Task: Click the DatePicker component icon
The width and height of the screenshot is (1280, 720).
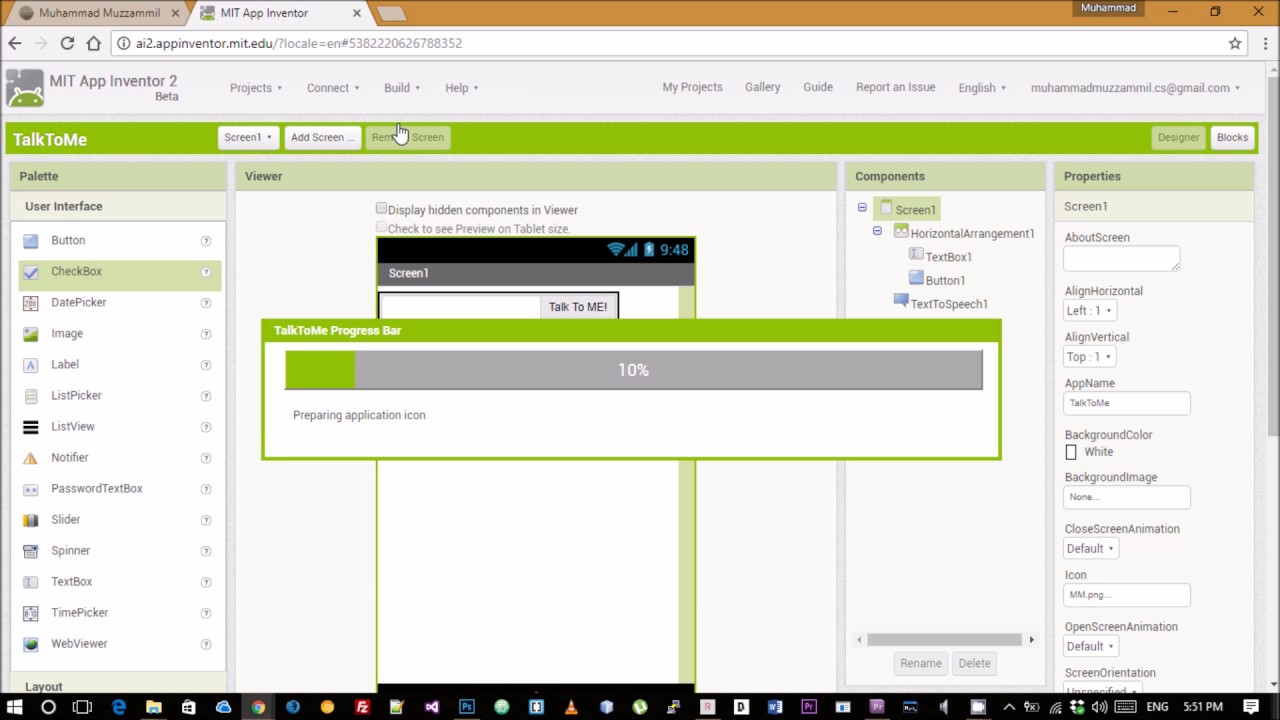Action: pyautogui.click(x=30, y=302)
